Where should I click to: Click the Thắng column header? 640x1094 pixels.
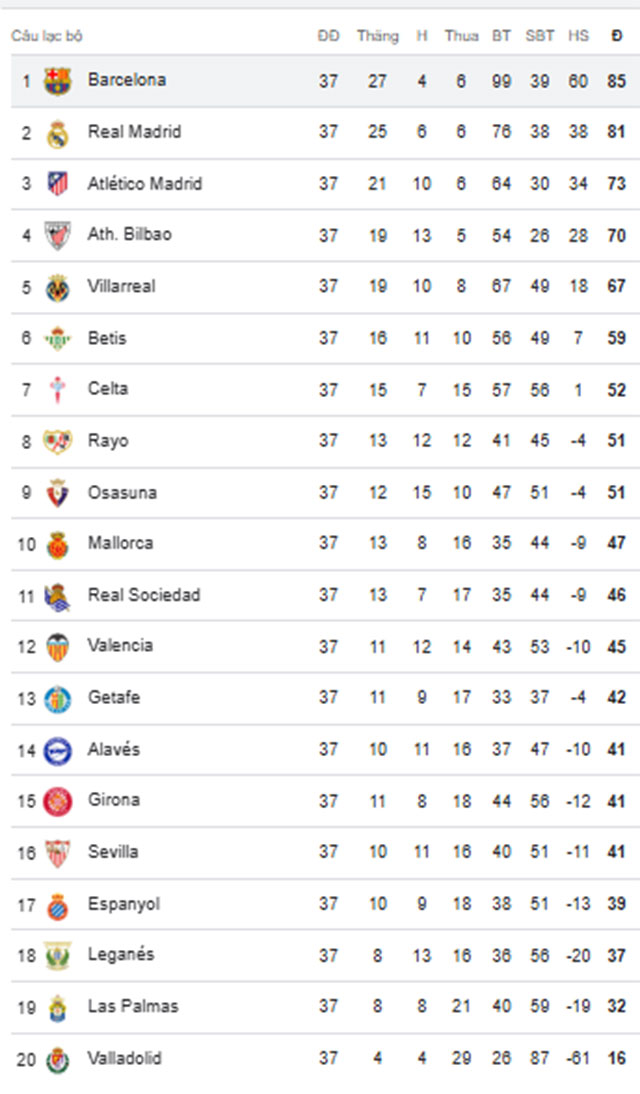tap(378, 36)
